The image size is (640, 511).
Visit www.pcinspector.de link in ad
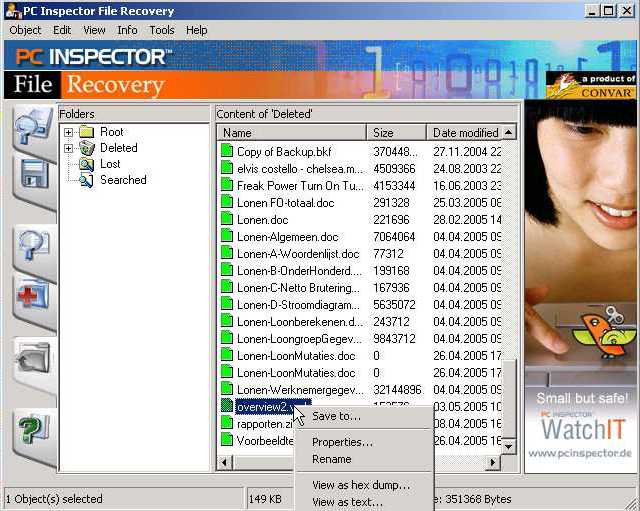[580, 453]
